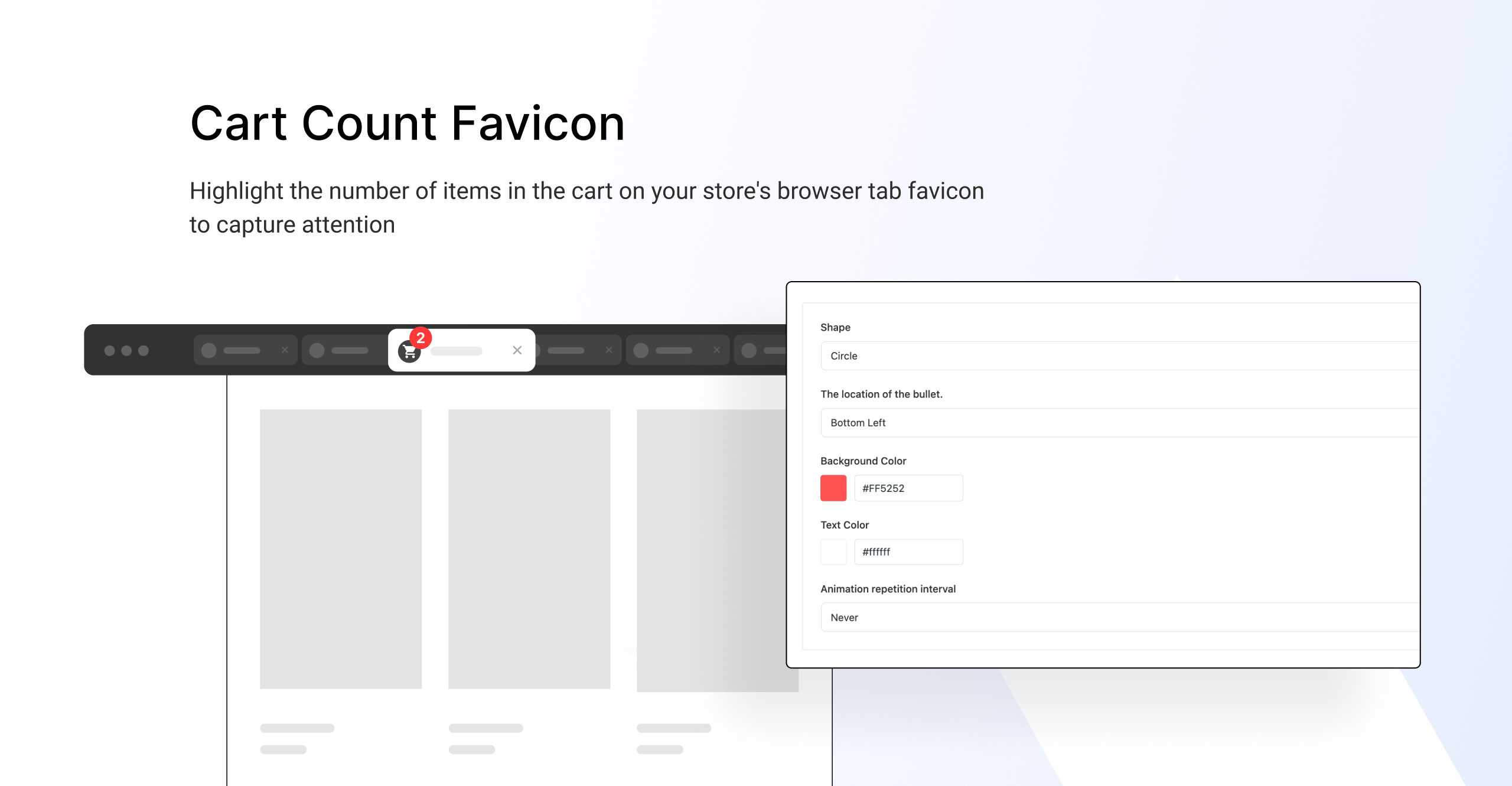1512x786 pixels.
Task: Select the first grey browser tab
Action: click(245, 350)
